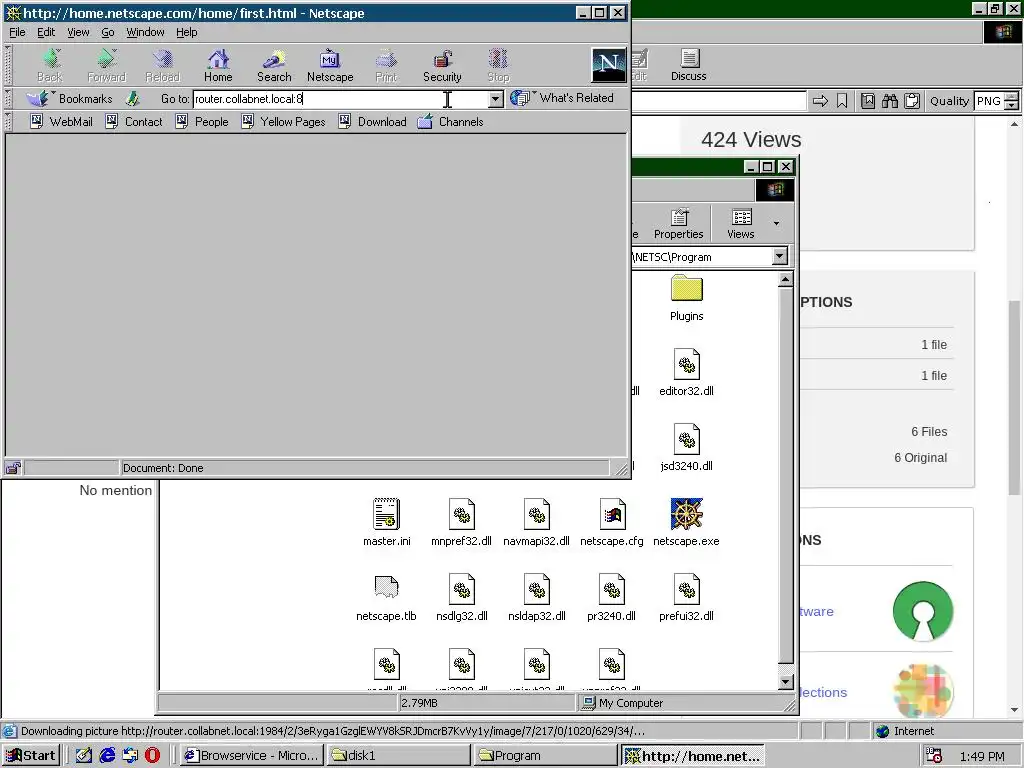Open Browservice taskbar button
This screenshot has width=1024, height=768.
click(x=251, y=755)
